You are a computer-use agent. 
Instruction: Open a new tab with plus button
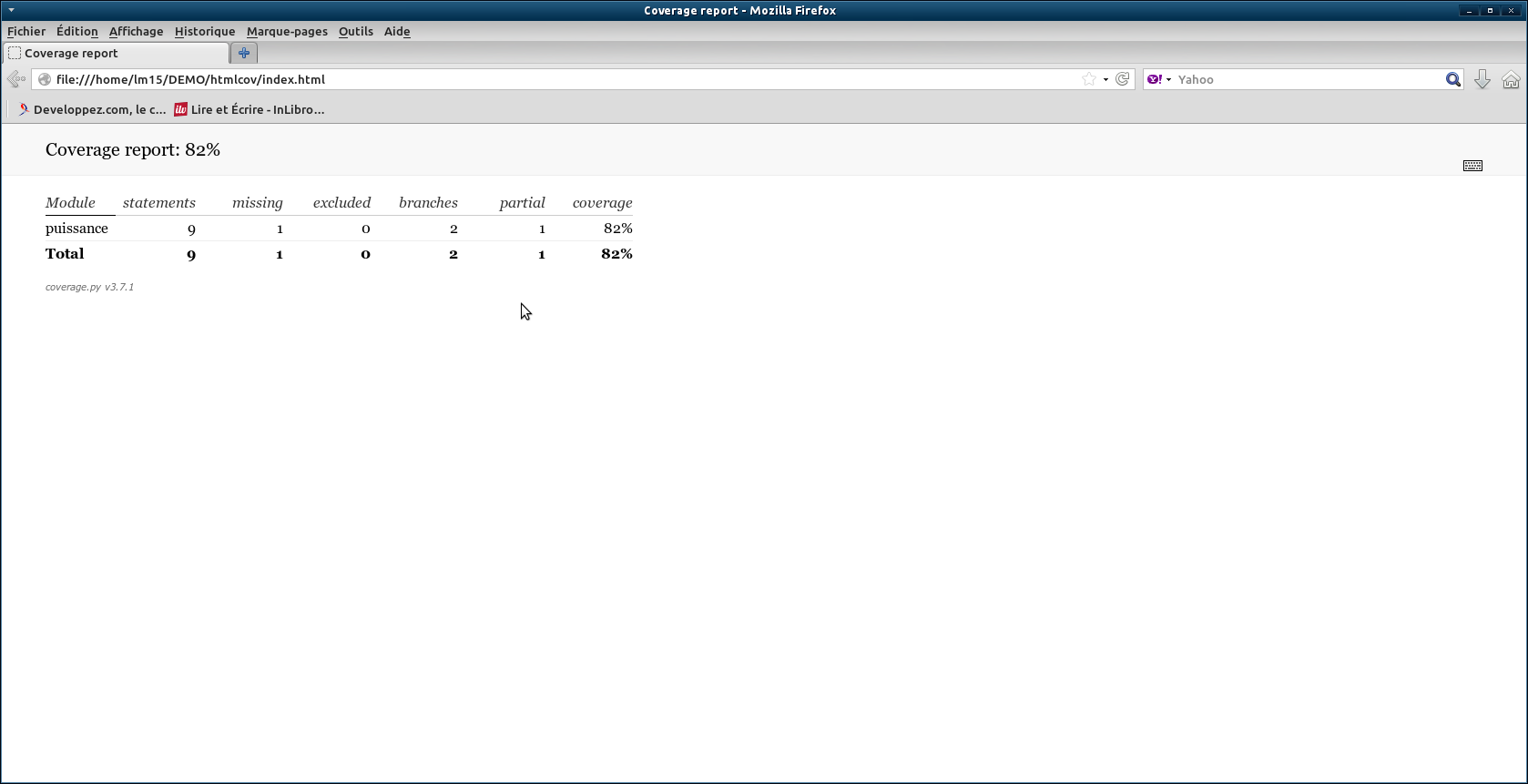(244, 53)
